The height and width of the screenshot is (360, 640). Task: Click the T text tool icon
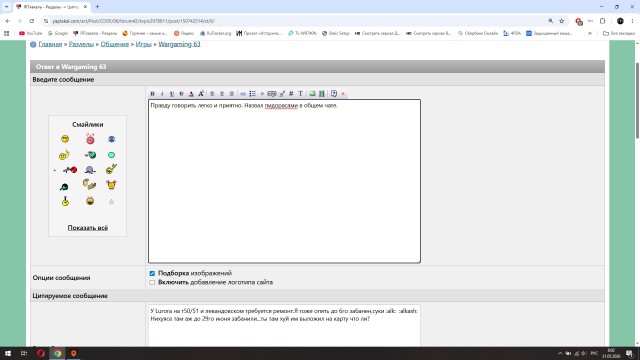click(x=300, y=93)
